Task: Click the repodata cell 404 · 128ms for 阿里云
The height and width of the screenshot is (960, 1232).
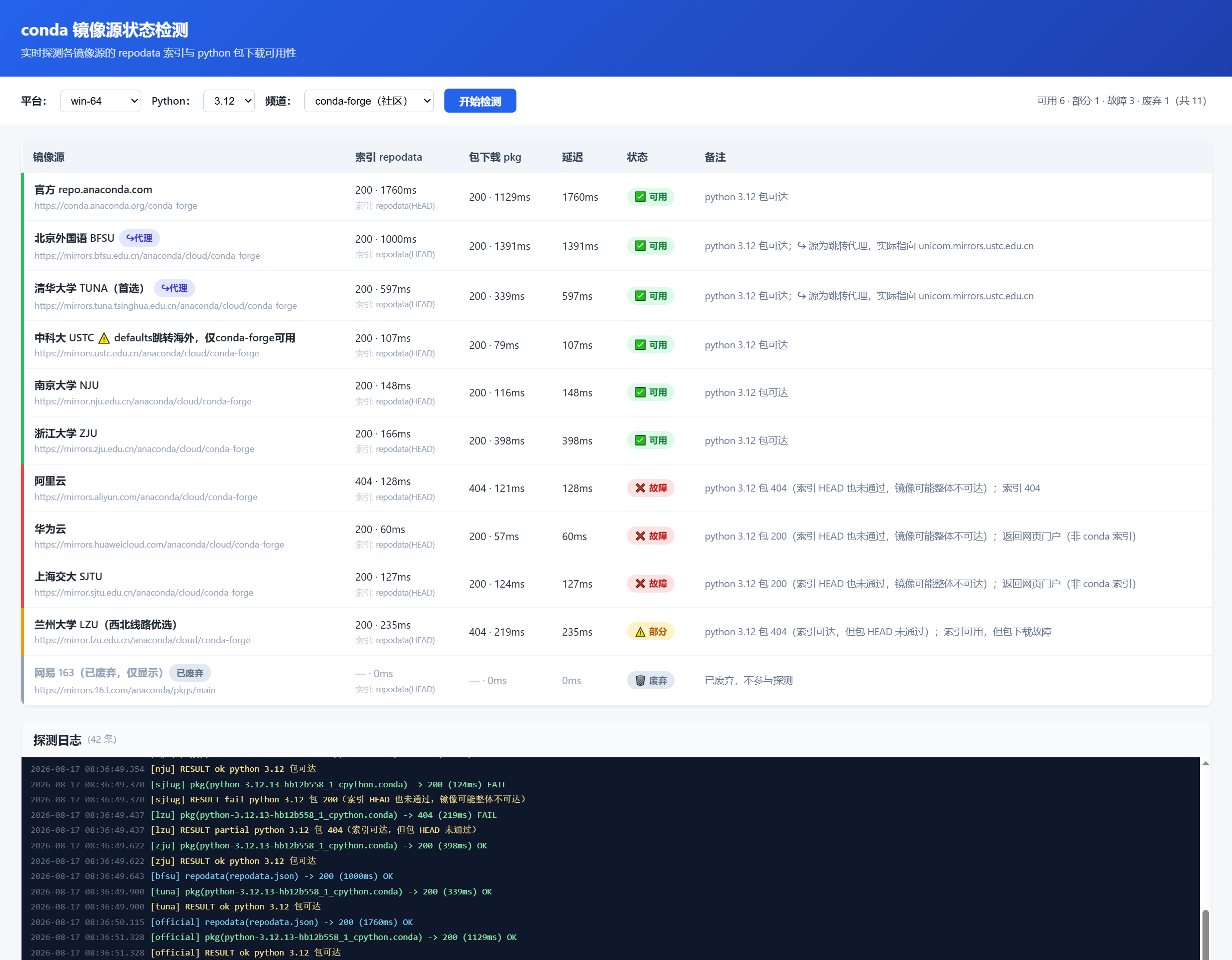Action: [x=382, y=482]
